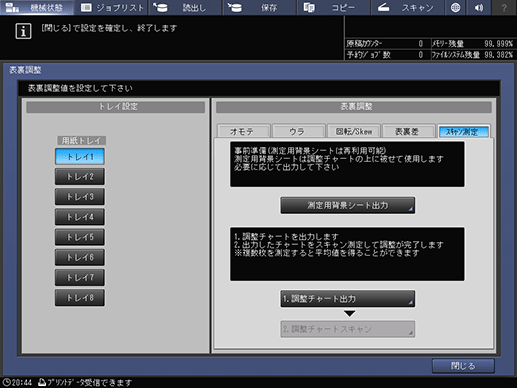Click the printer receive status icon
Screen dimensions: 517x388
(42, 382)
